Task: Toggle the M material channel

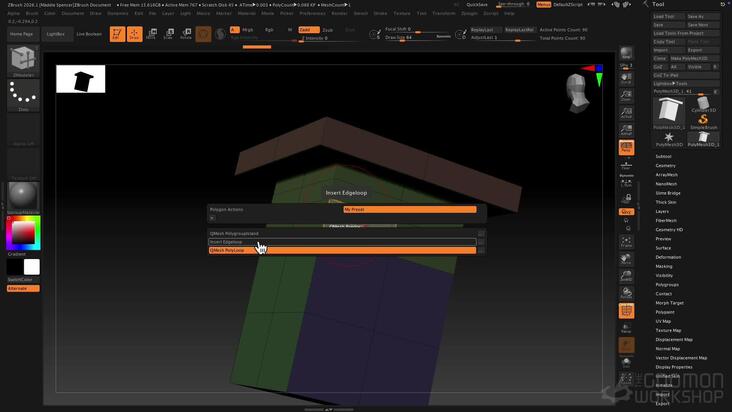Action: (x=290, y=30)
